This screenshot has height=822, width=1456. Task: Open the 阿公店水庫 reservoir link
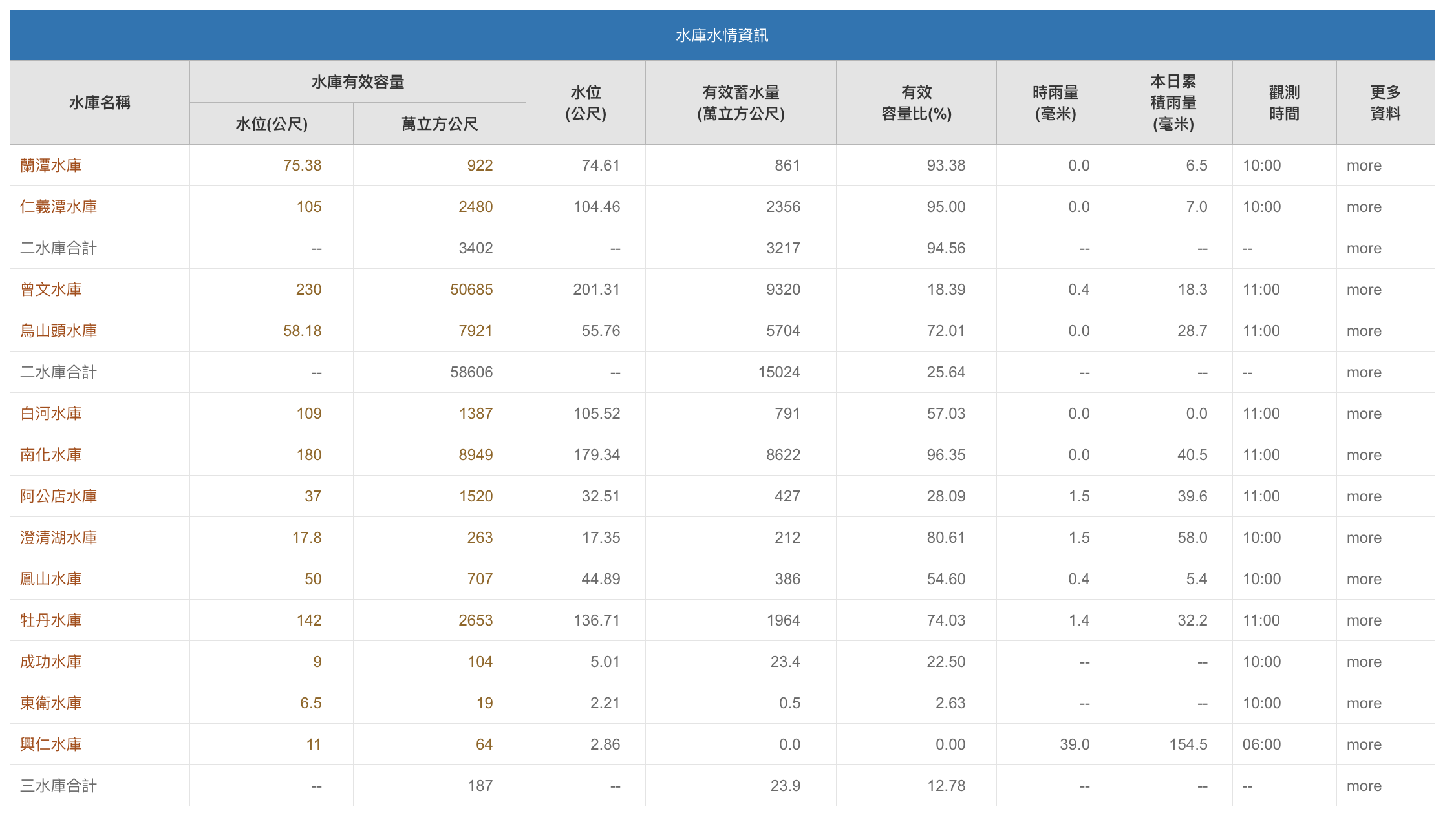(58, 496)
